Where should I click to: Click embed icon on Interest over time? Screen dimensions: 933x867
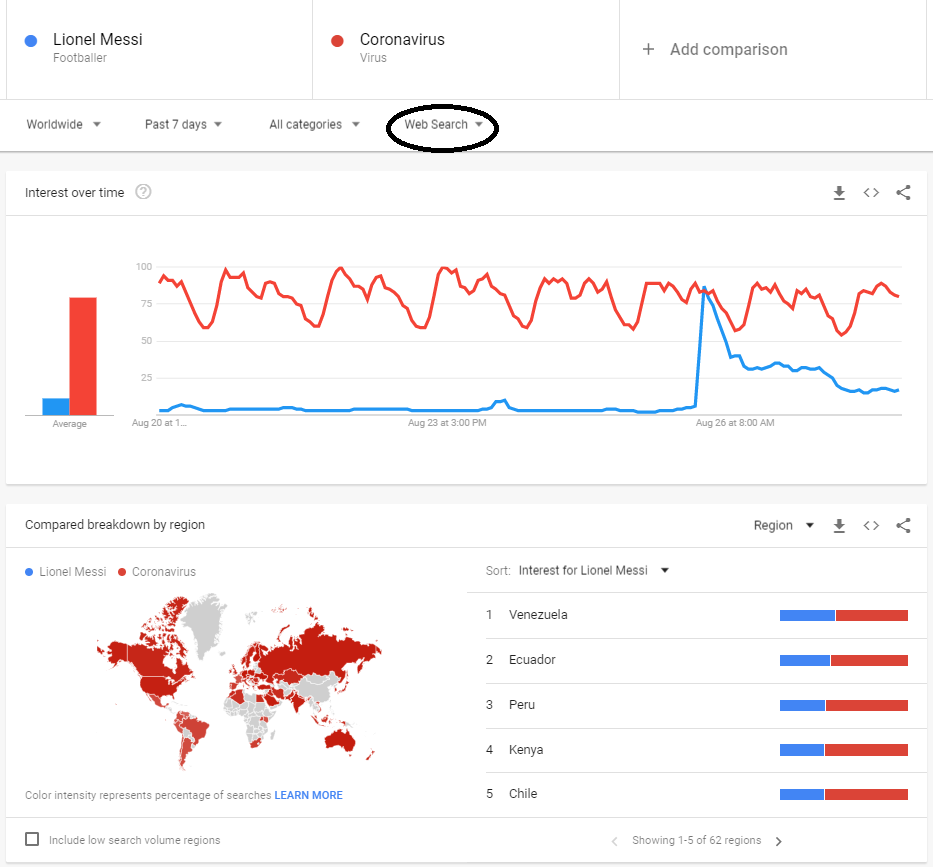point(871,193)
